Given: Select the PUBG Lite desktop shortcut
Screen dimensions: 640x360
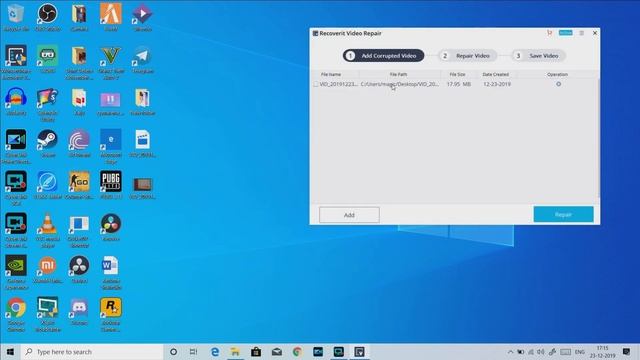Looking at the screenshot, I should [111, 186].
